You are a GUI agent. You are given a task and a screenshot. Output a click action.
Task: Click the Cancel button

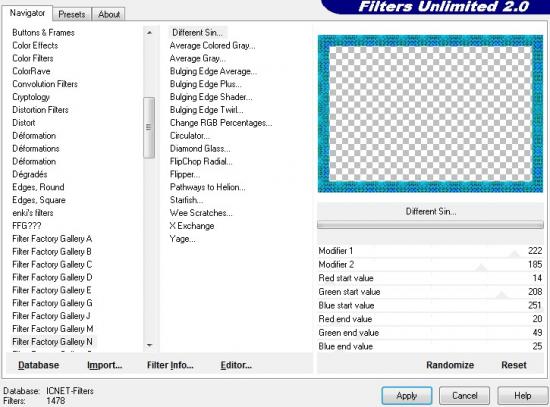tap(464, 396)
